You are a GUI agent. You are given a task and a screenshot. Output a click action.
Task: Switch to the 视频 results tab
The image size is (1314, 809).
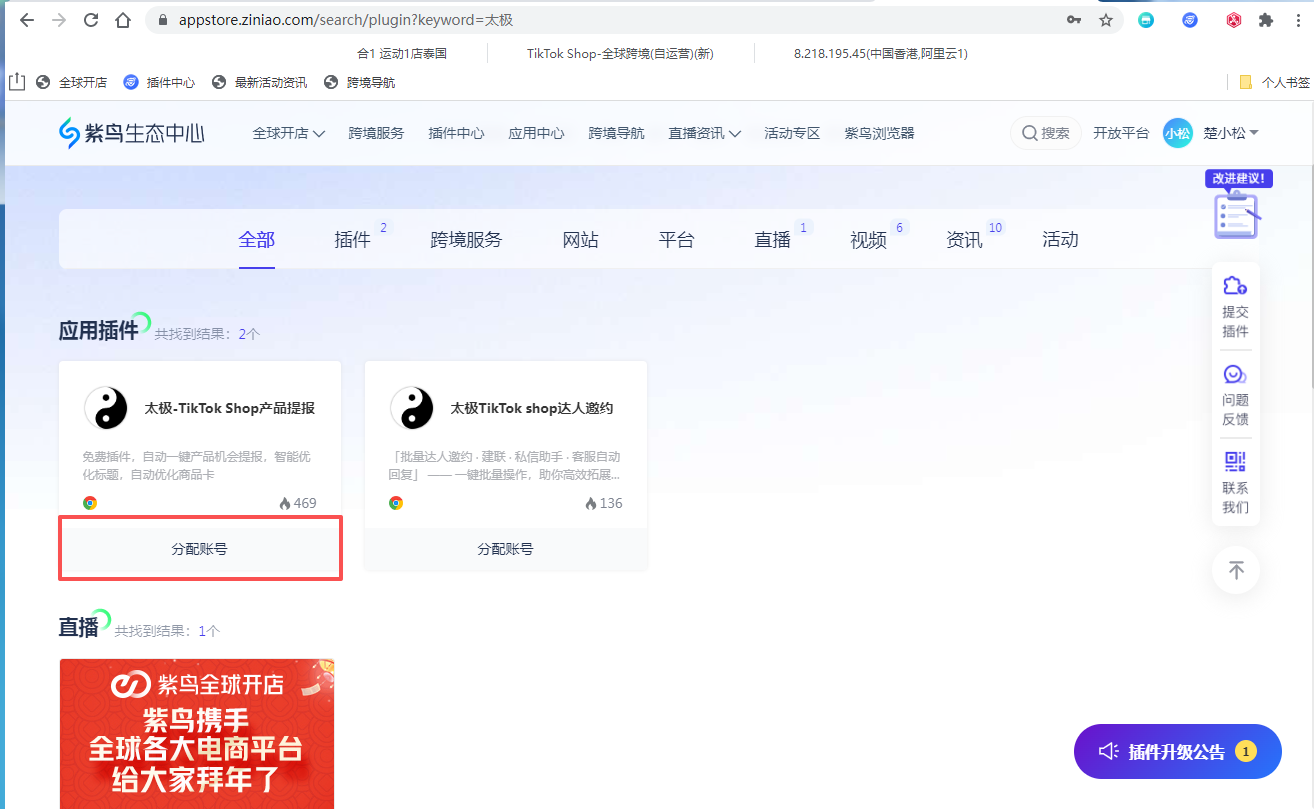point(868,240)
